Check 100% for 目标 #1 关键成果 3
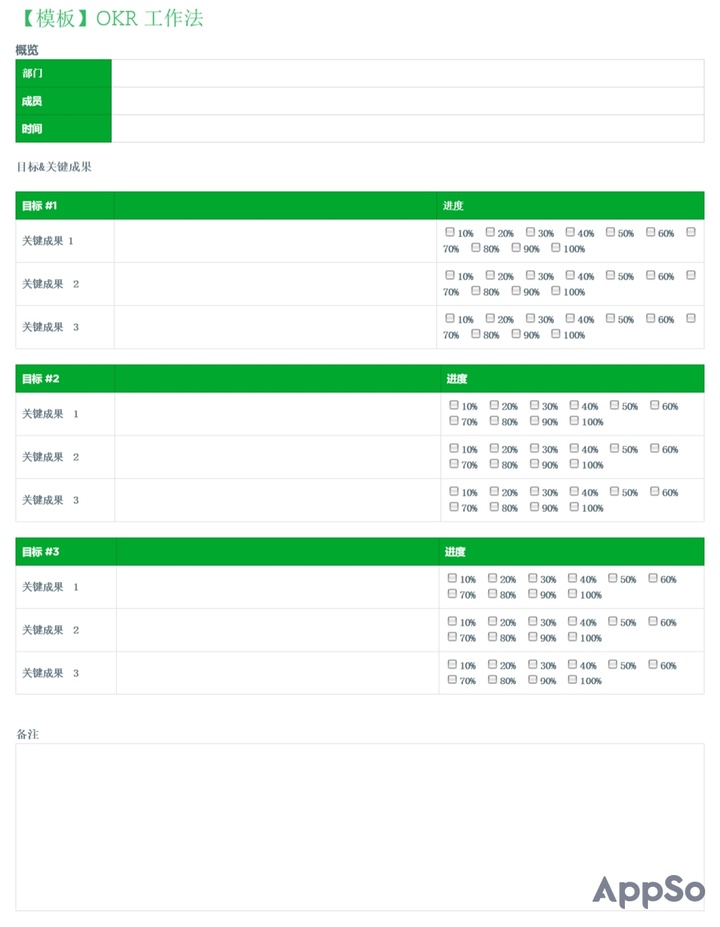 pos(556,334)
